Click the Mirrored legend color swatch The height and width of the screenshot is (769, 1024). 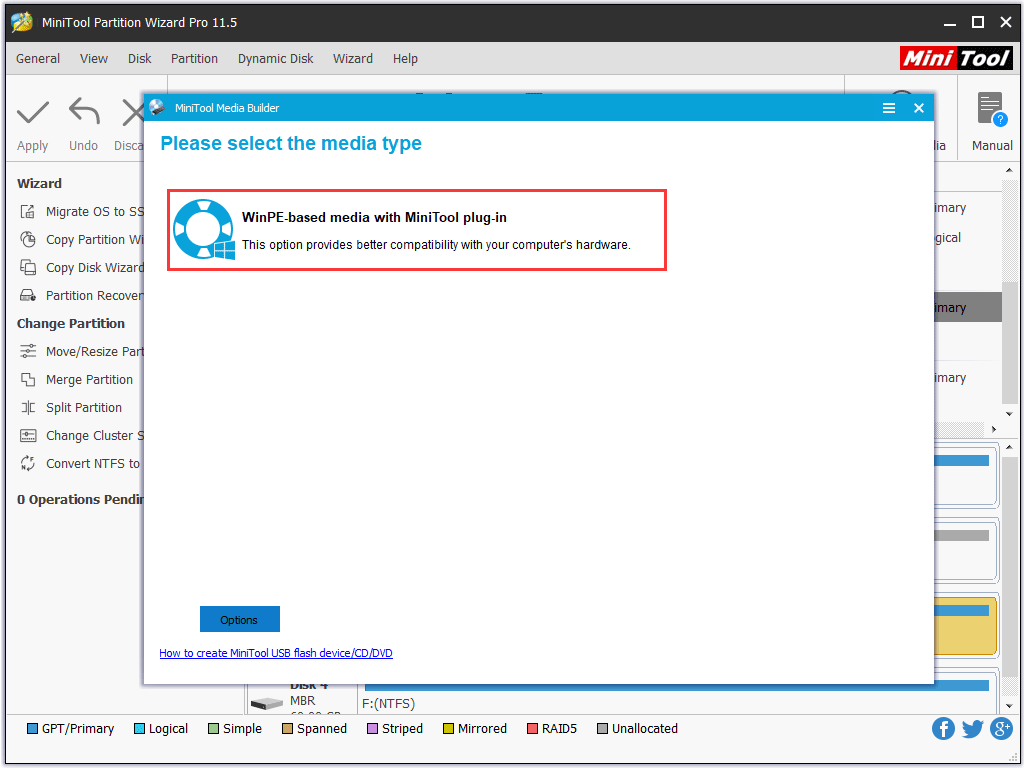(x=448, y=729)
